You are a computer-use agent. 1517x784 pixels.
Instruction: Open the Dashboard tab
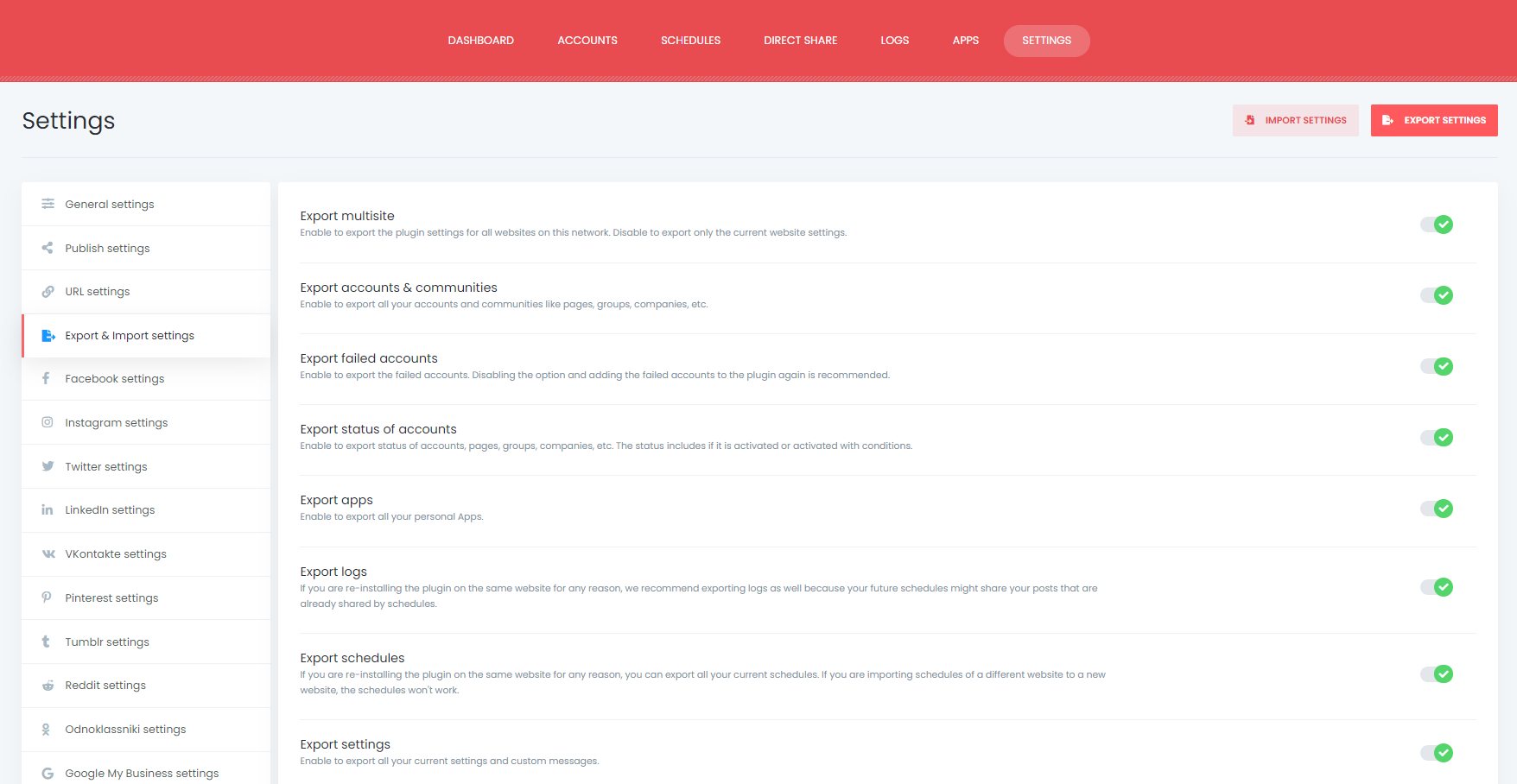(480, 41)
